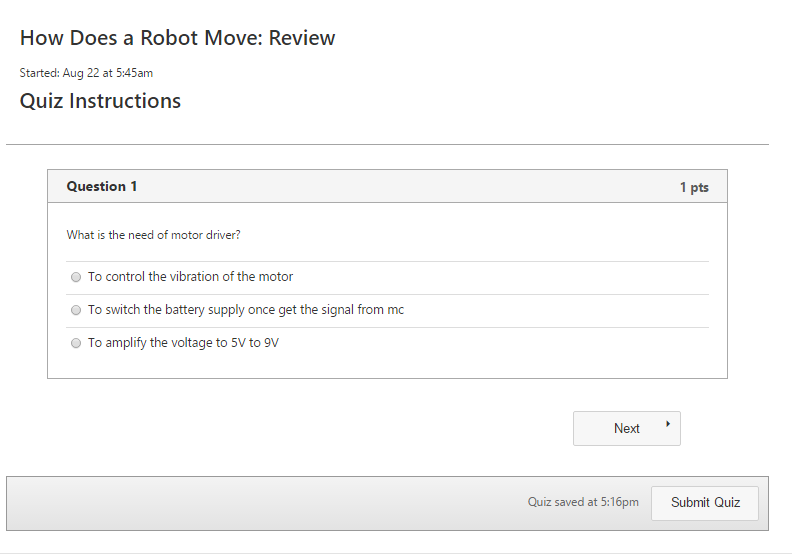The height and width of the screenshot is (554, 792).
Task: Click question text "What is the need of motor driver?"
Action: [154, 235]
